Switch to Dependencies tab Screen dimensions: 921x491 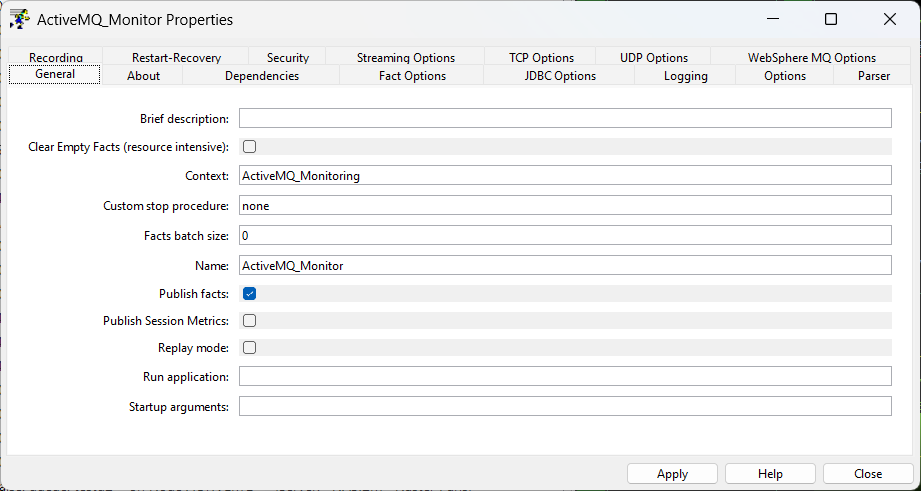click(262, 76)
